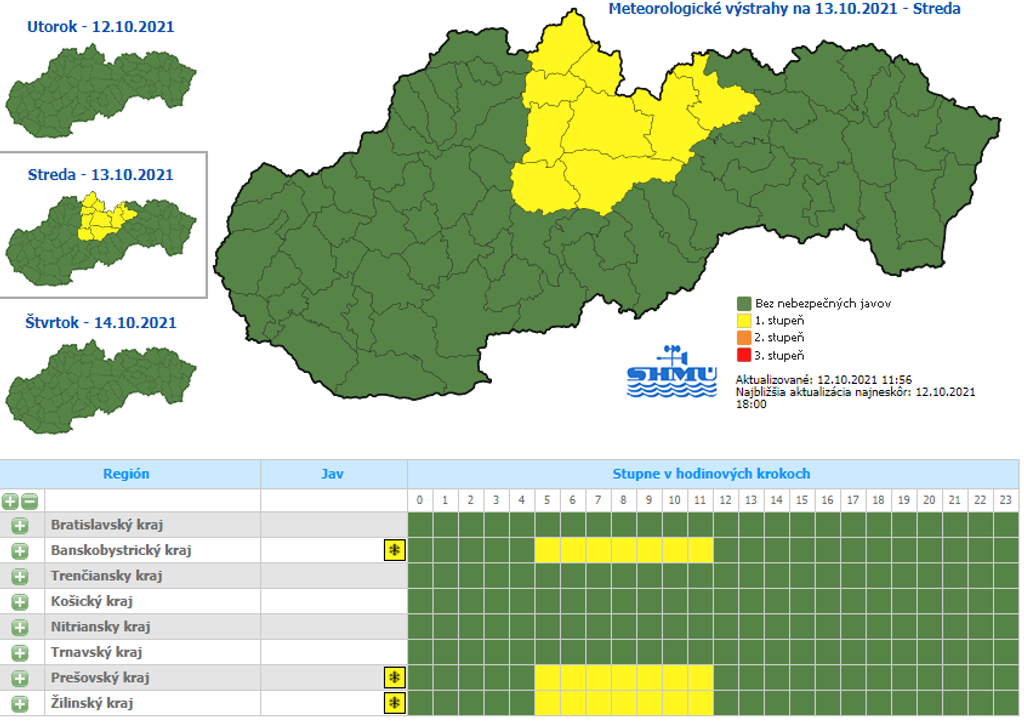Click the snowflake warning icon for Banskobystrický kraj

pos(395,550)
